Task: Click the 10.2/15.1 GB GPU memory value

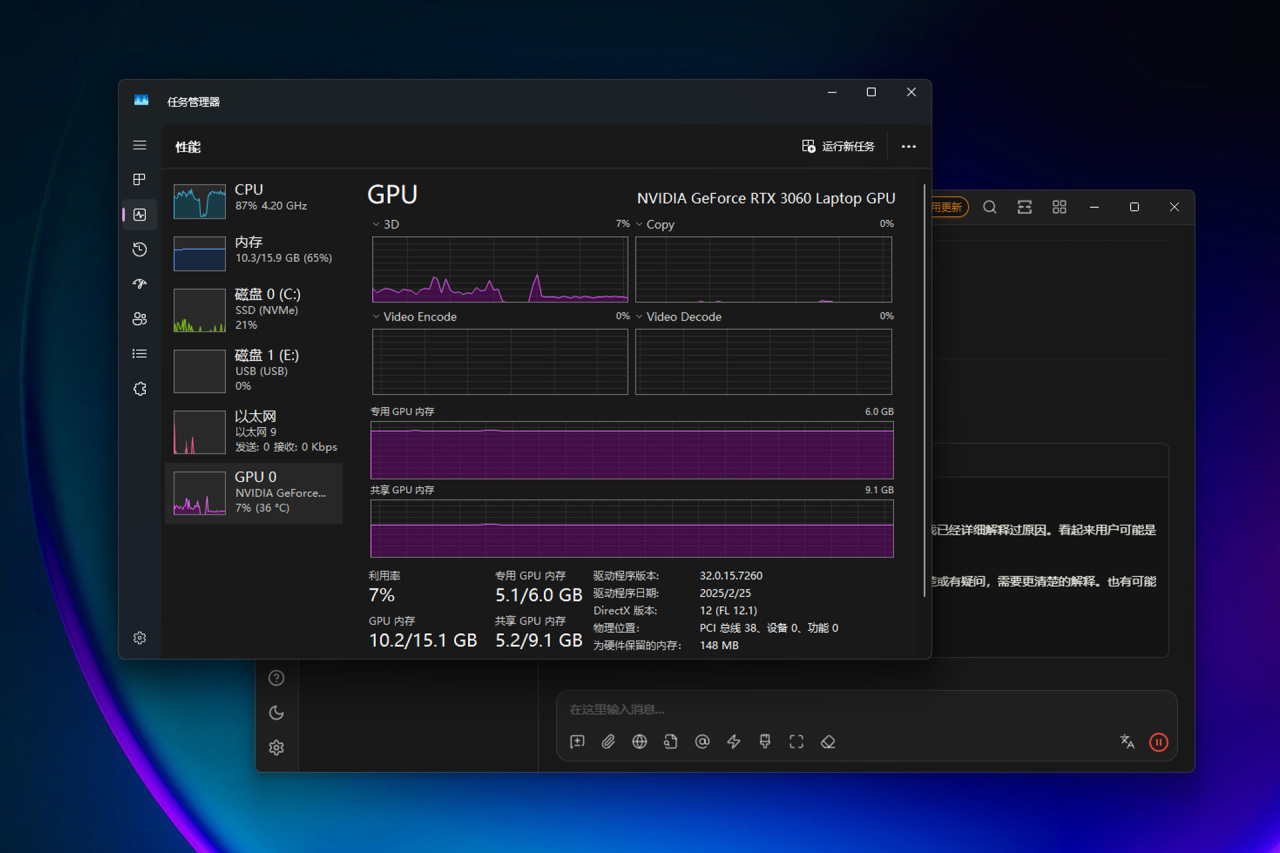Action: 423,640
